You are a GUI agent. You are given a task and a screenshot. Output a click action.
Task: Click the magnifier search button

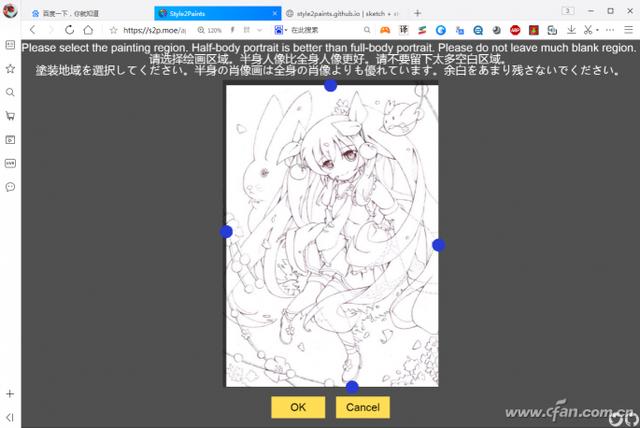(x=367, y=30)
